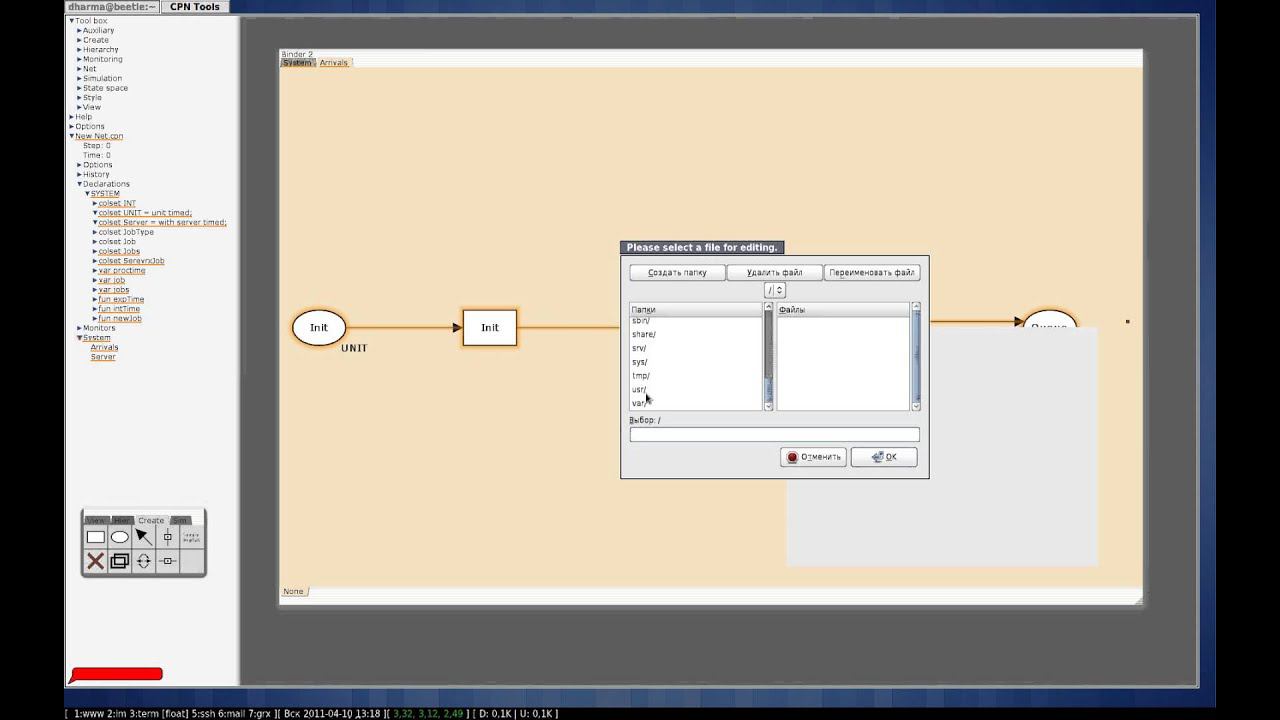This screenshot has height=720, width=1280.
Task: Select the place (ellipse) creation tool
Action: [x=120, y=537]
